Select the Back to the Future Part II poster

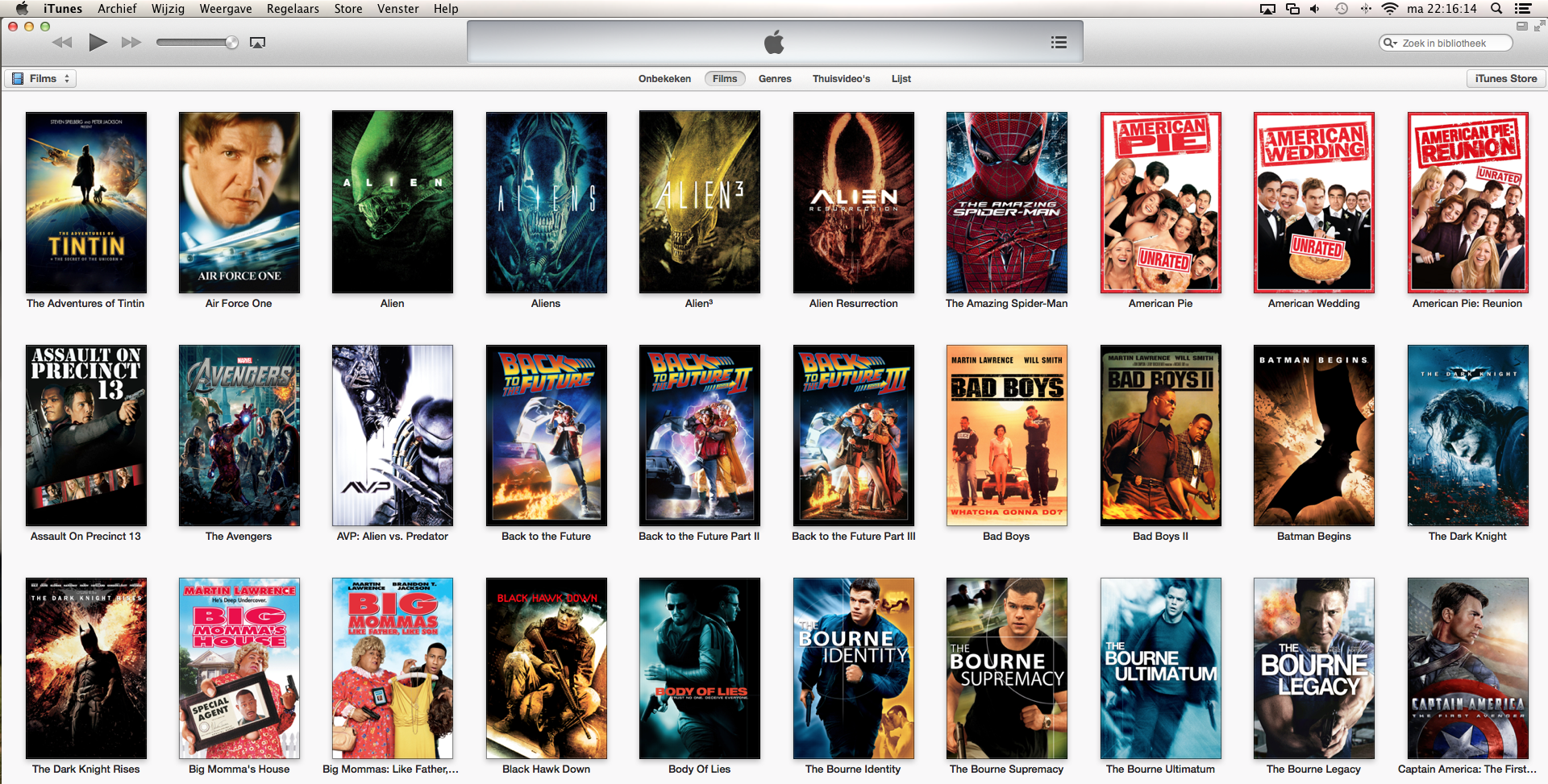pos(700,435)
